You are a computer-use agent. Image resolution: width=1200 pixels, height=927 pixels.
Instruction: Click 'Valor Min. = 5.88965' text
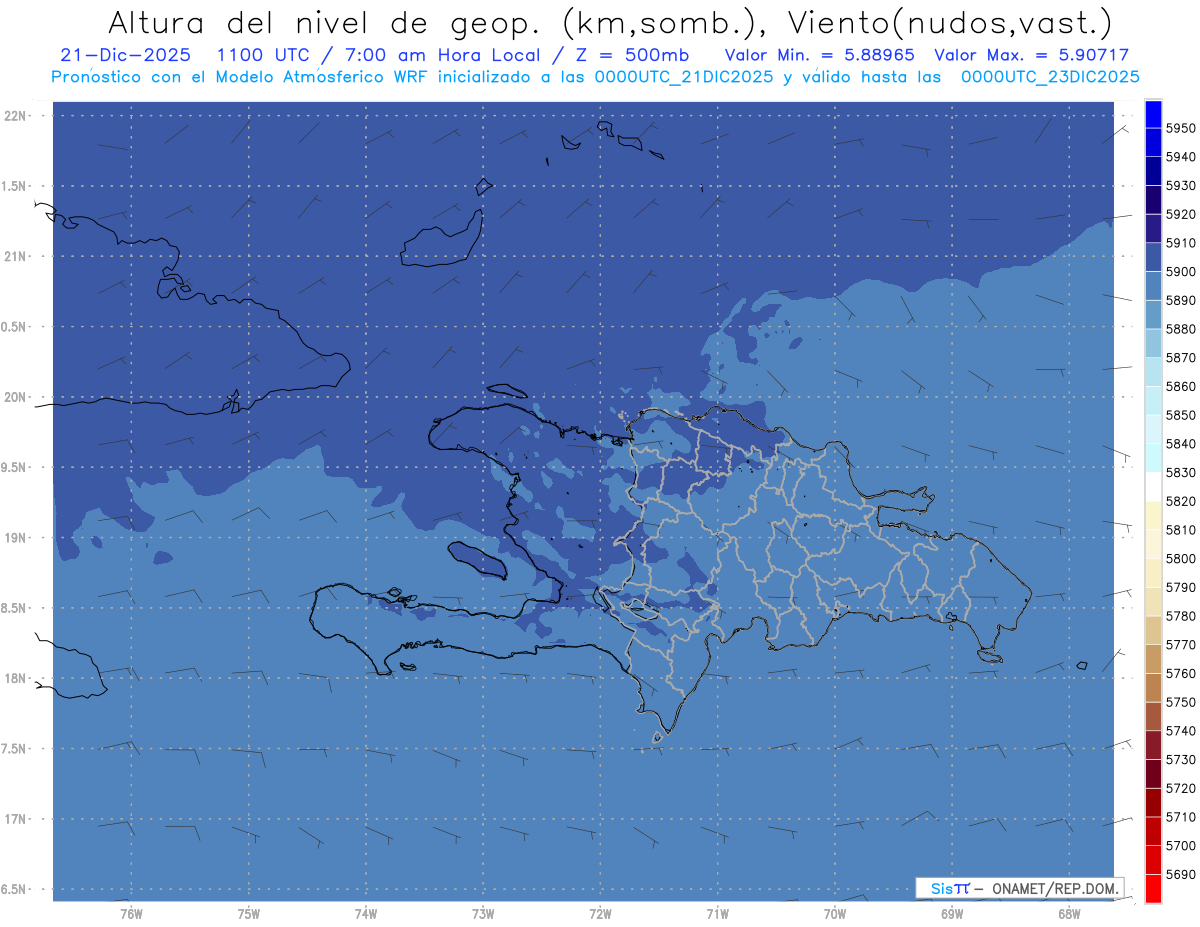[819, 55]
